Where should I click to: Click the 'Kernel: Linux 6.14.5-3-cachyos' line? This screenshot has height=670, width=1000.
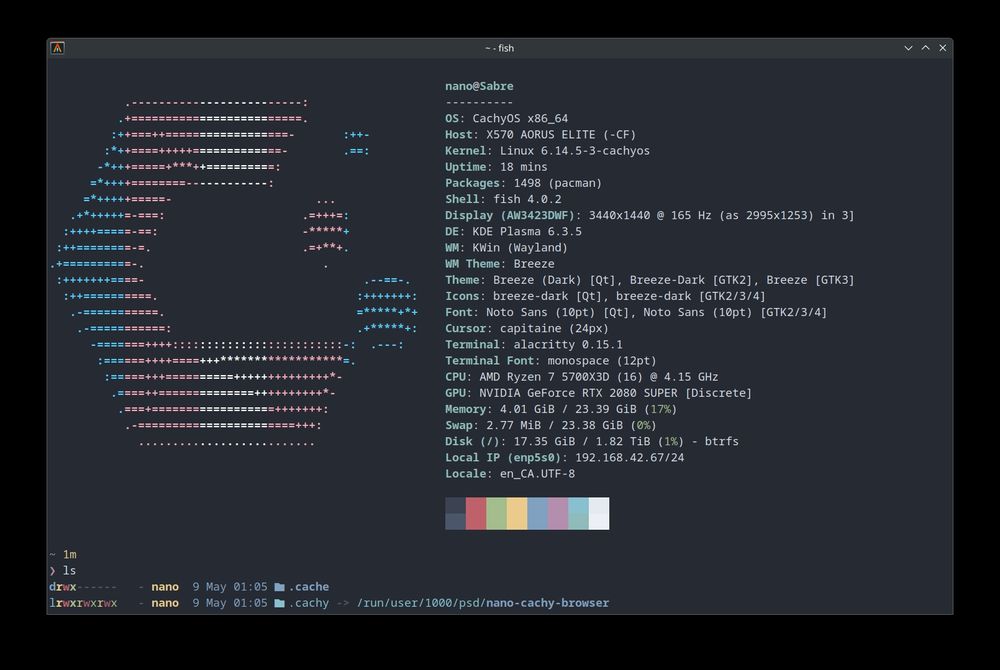(547, 151)
